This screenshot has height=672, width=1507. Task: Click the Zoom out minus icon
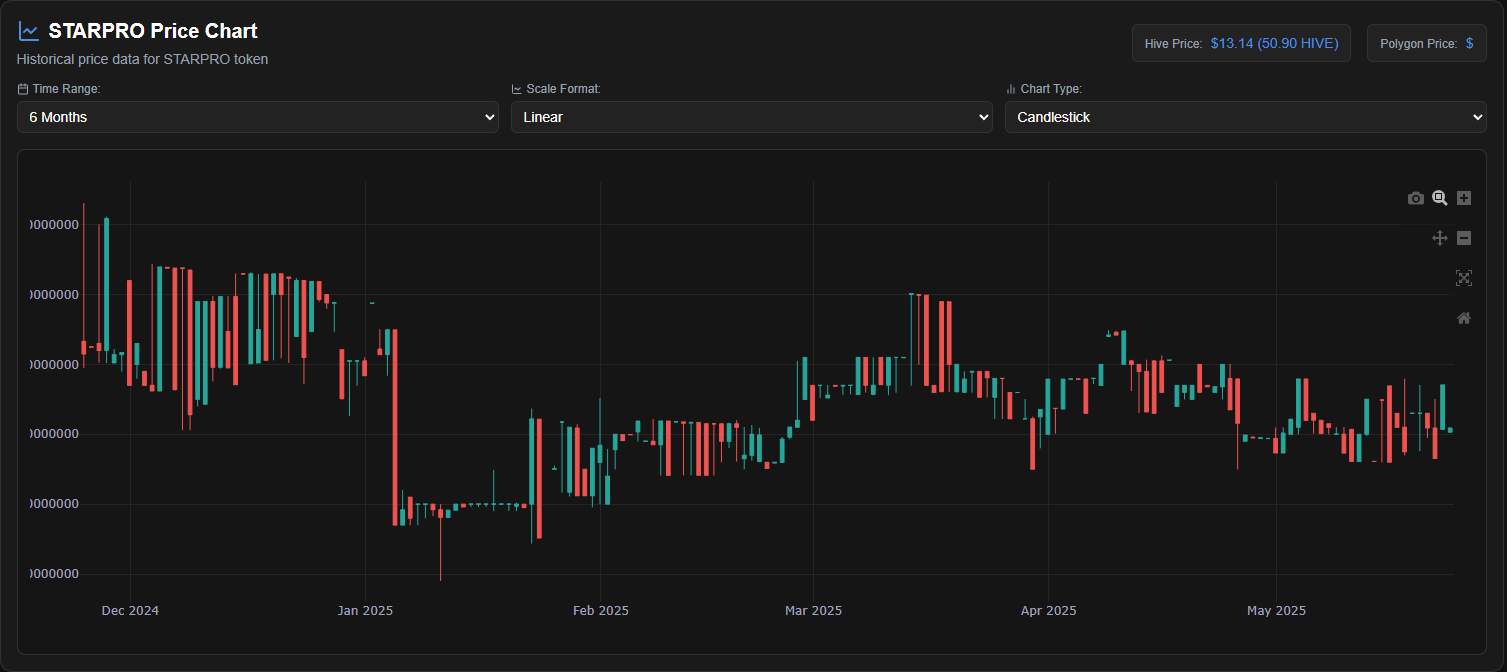1464,238
